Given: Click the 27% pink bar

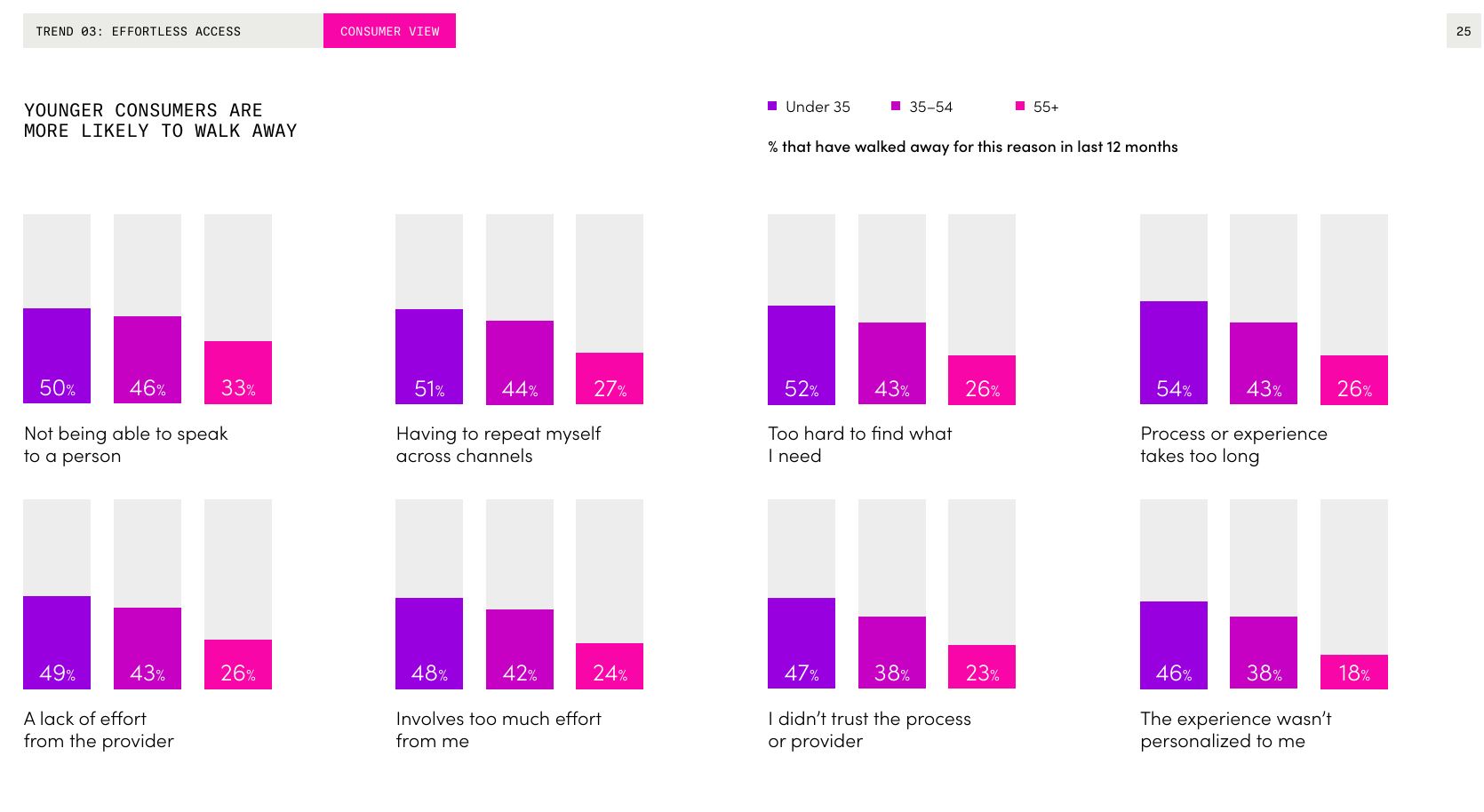Looking at the screenshot, I should point(610,378).
